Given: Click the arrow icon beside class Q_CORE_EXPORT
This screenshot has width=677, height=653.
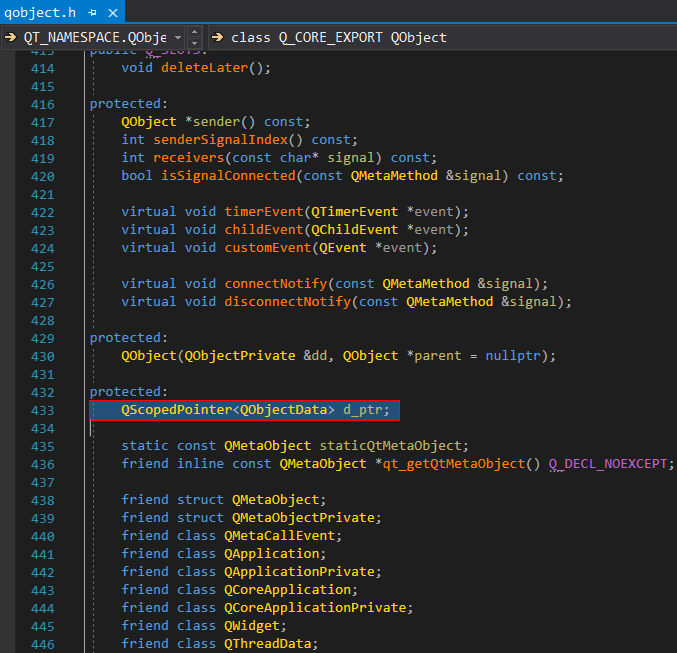Looking at the screenshot, I should (218, 38).
